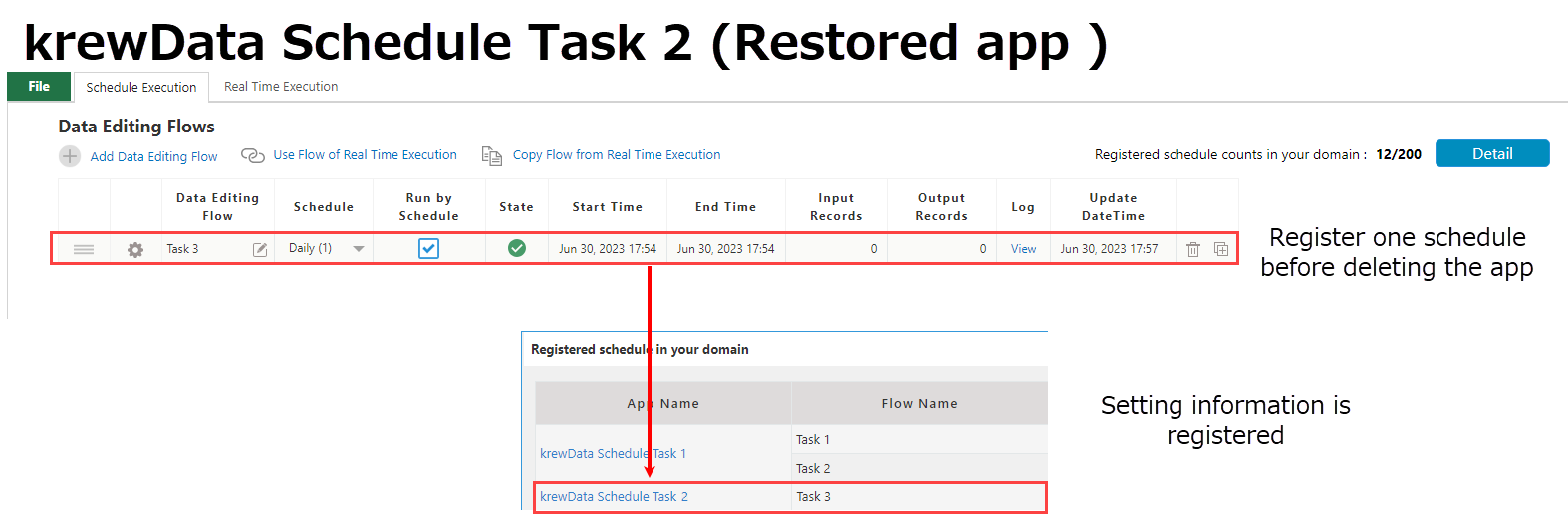This screenshot has width=1568, height=514.
Task: Click the Use Flow of Real Time Execution icon
Action: click(x=253, y=155)
